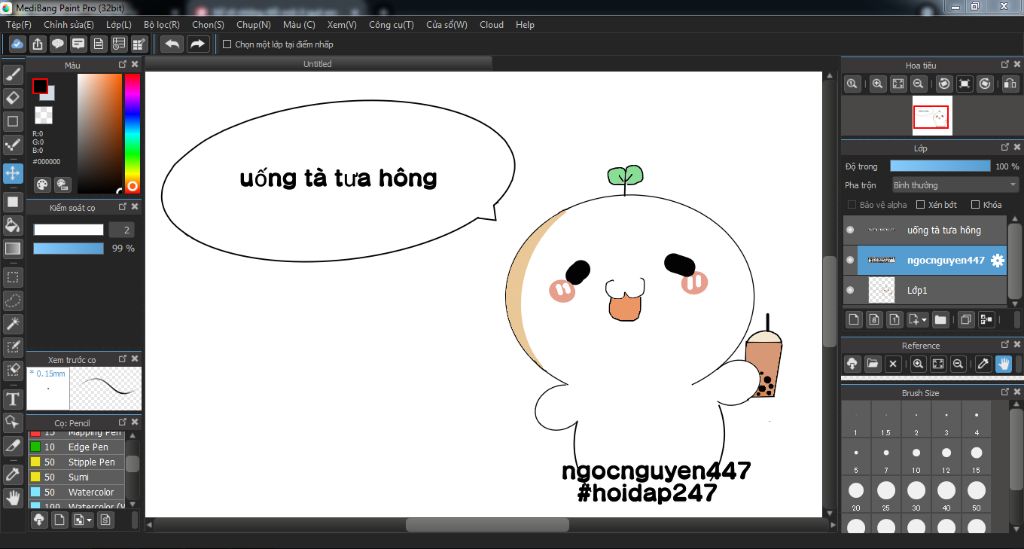Open the Lớp(L) menu
This screenshot has width=1024, height=549.
tap(119, 25)
